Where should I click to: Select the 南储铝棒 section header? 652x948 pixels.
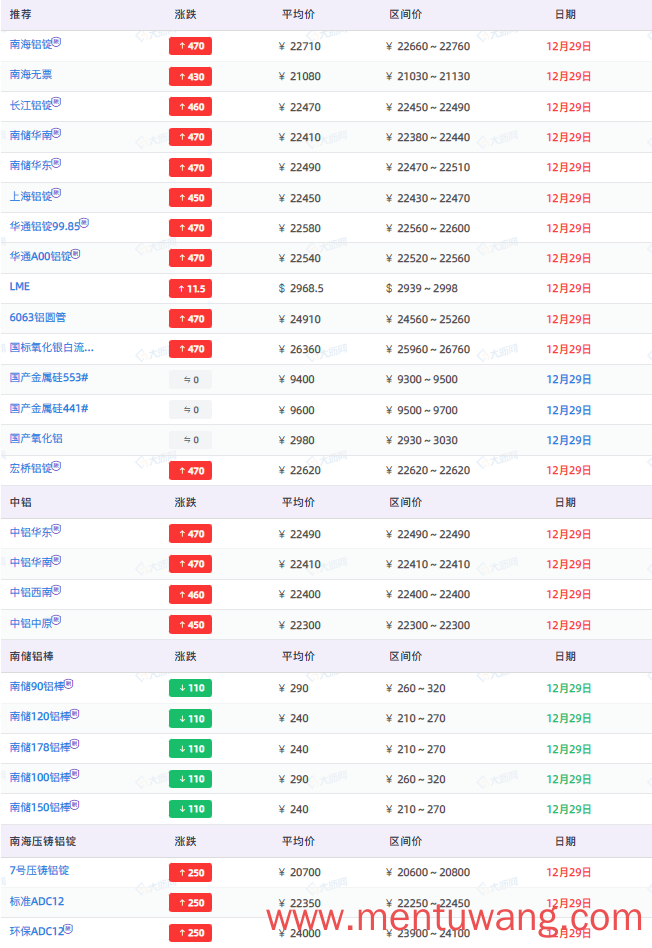[31, 657]
